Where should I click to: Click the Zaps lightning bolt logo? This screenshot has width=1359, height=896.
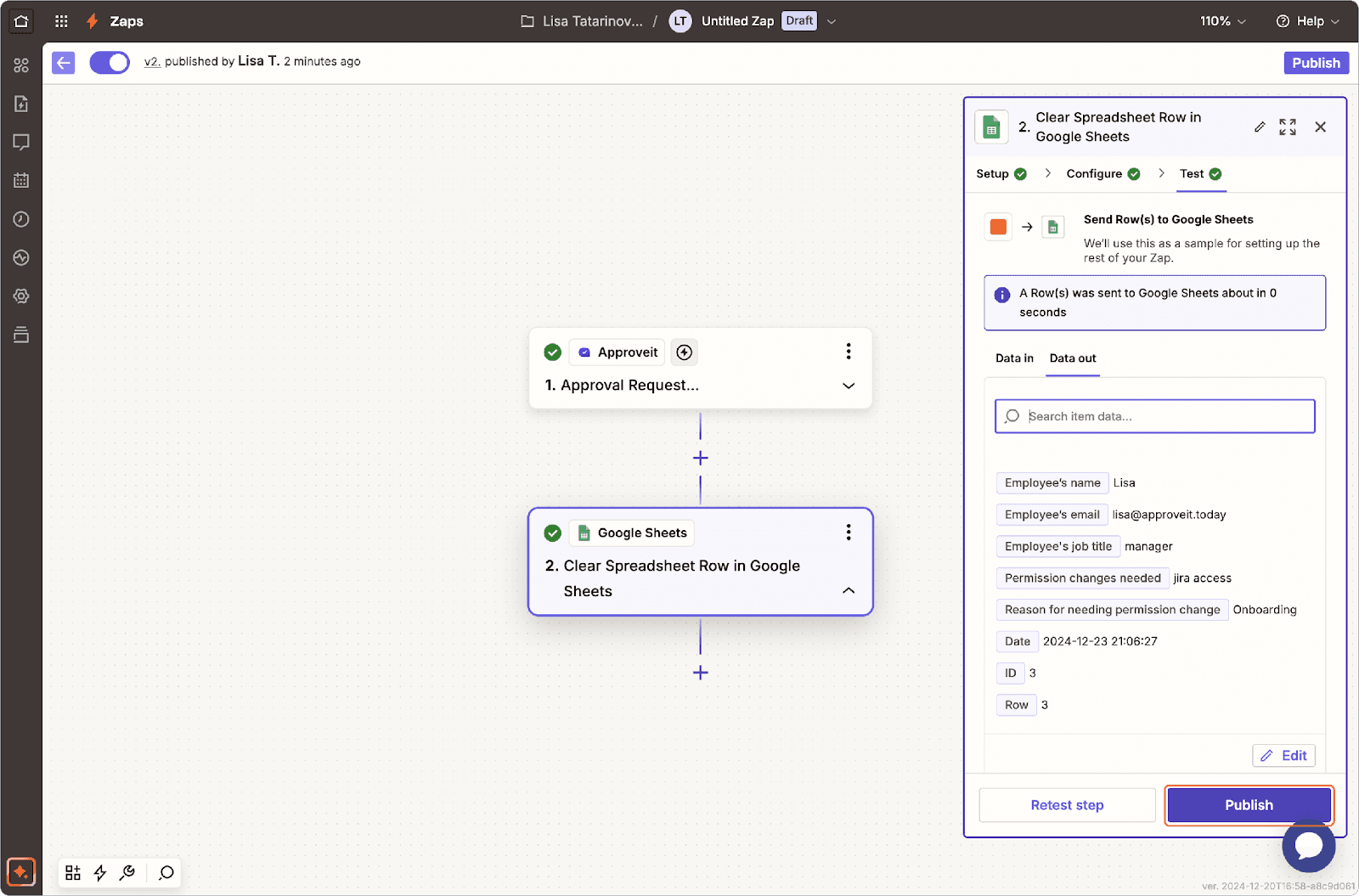point(93,21)
